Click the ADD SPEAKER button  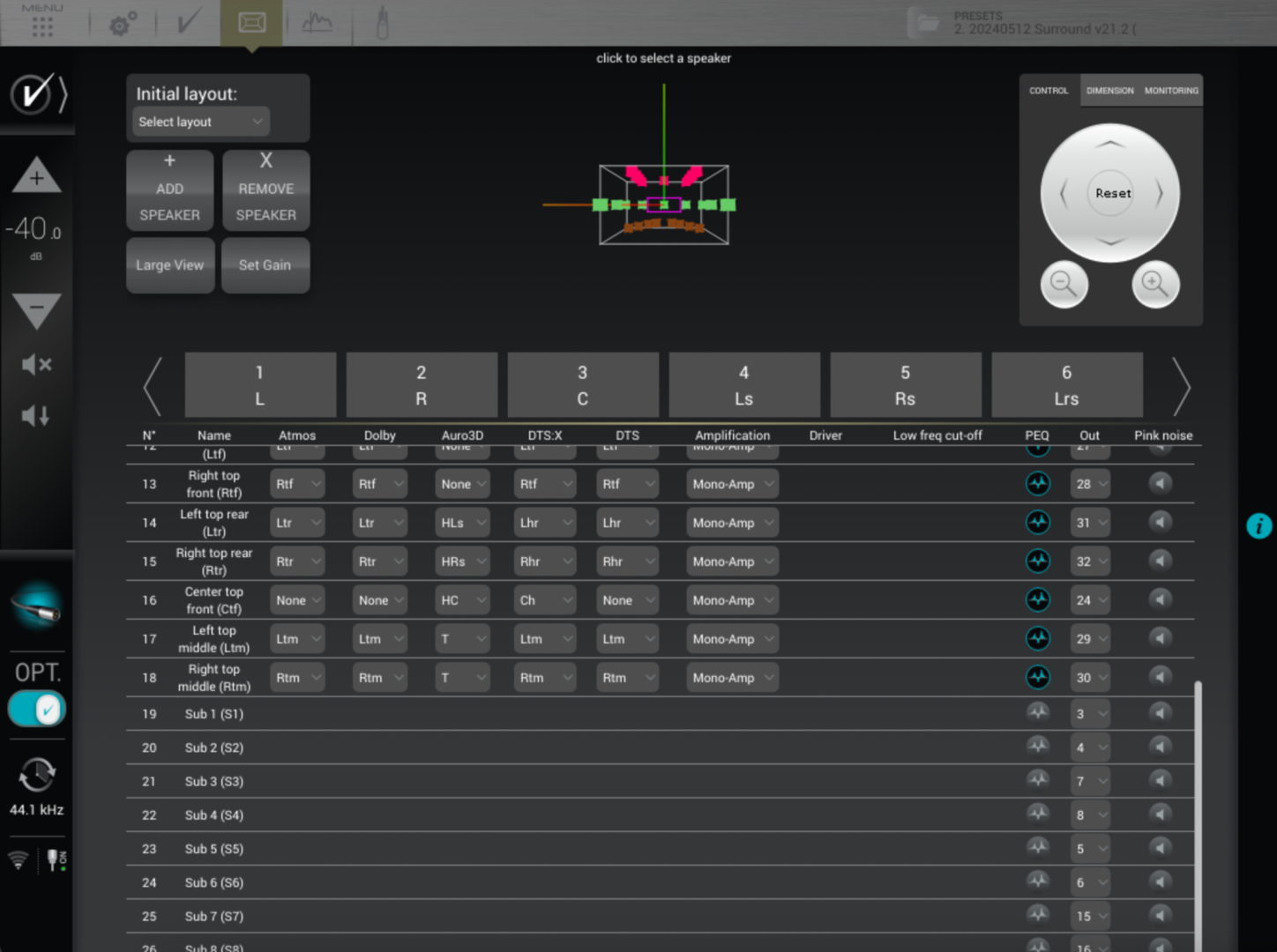pos(170,190)
